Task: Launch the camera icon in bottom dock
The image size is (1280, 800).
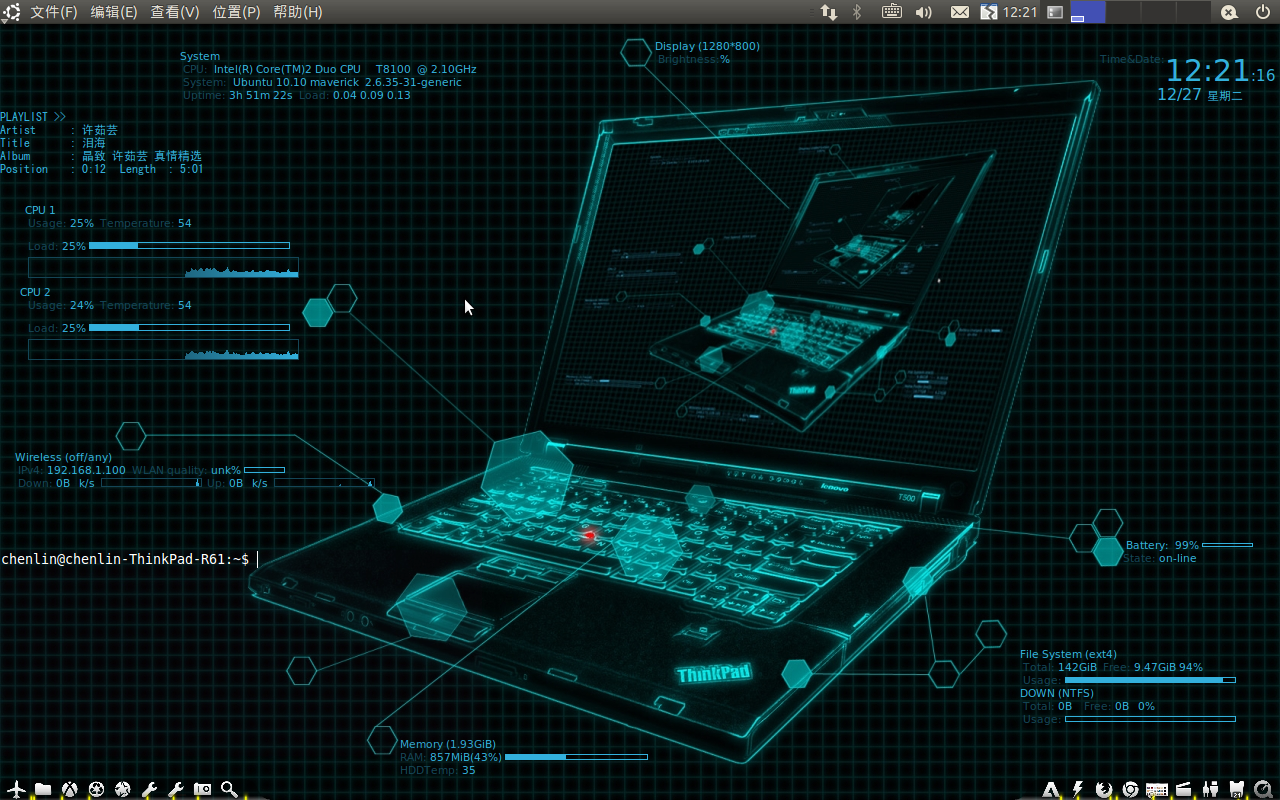Action: pyautogui.click(x=203, y=789)
